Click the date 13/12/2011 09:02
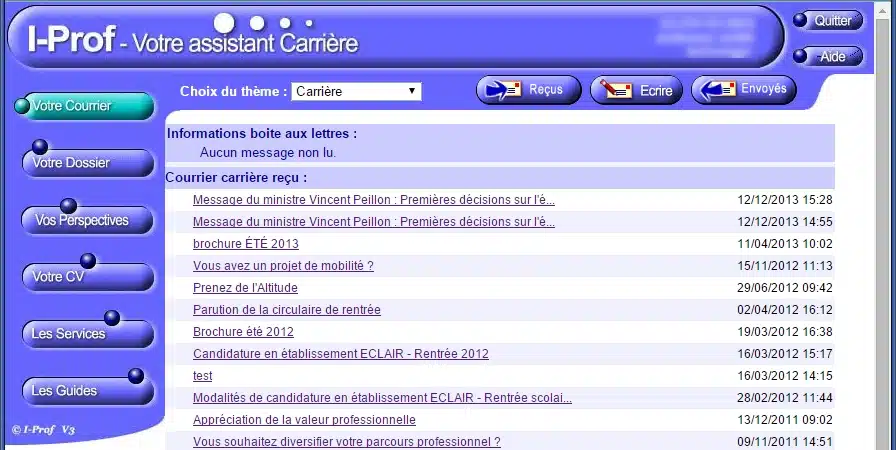896x450 pixels. tap(785, 420)
